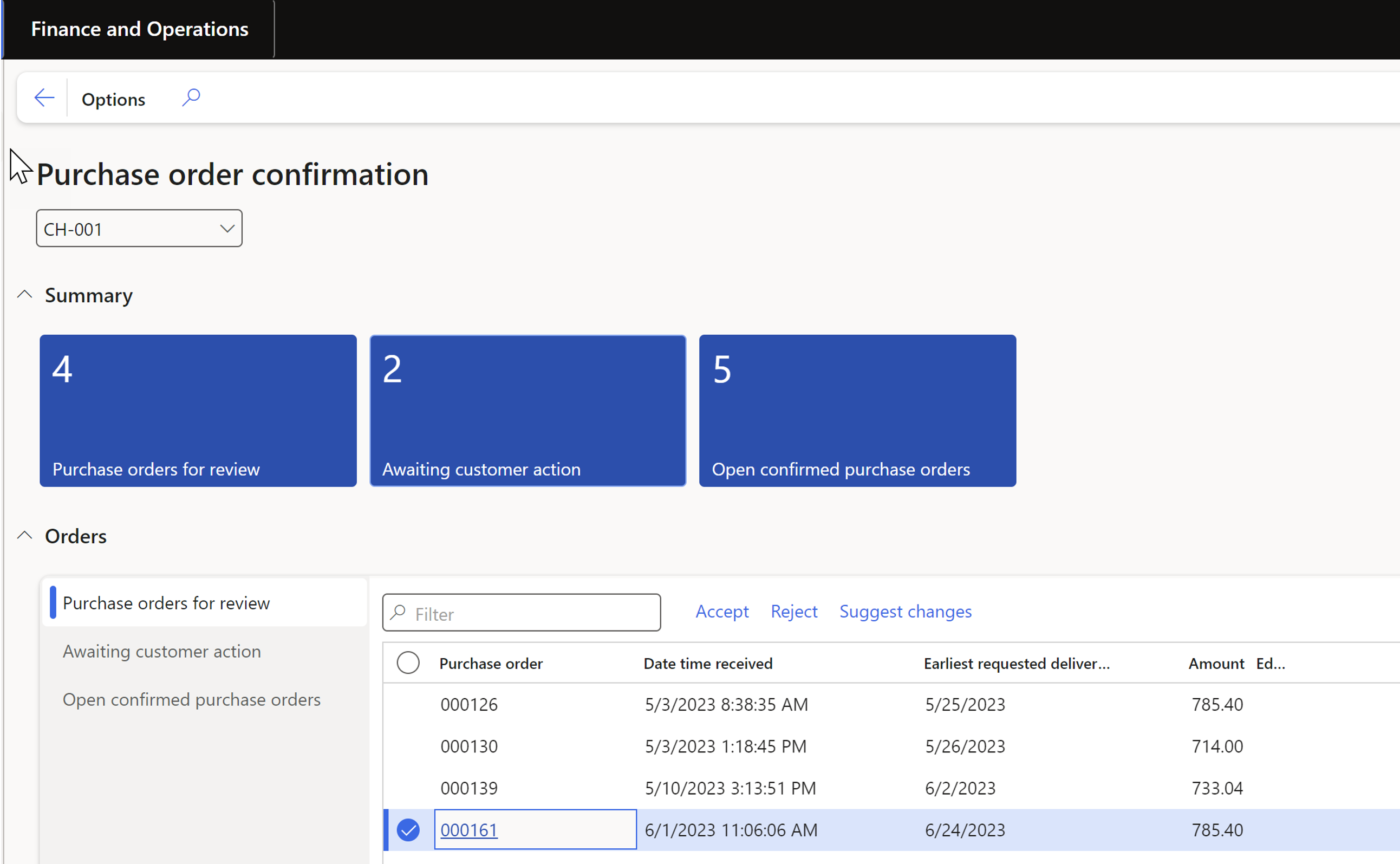The width and height of the screenshot is (1400, 864).
Task: Click Suggest changes
Action: (x=906, y=612)
